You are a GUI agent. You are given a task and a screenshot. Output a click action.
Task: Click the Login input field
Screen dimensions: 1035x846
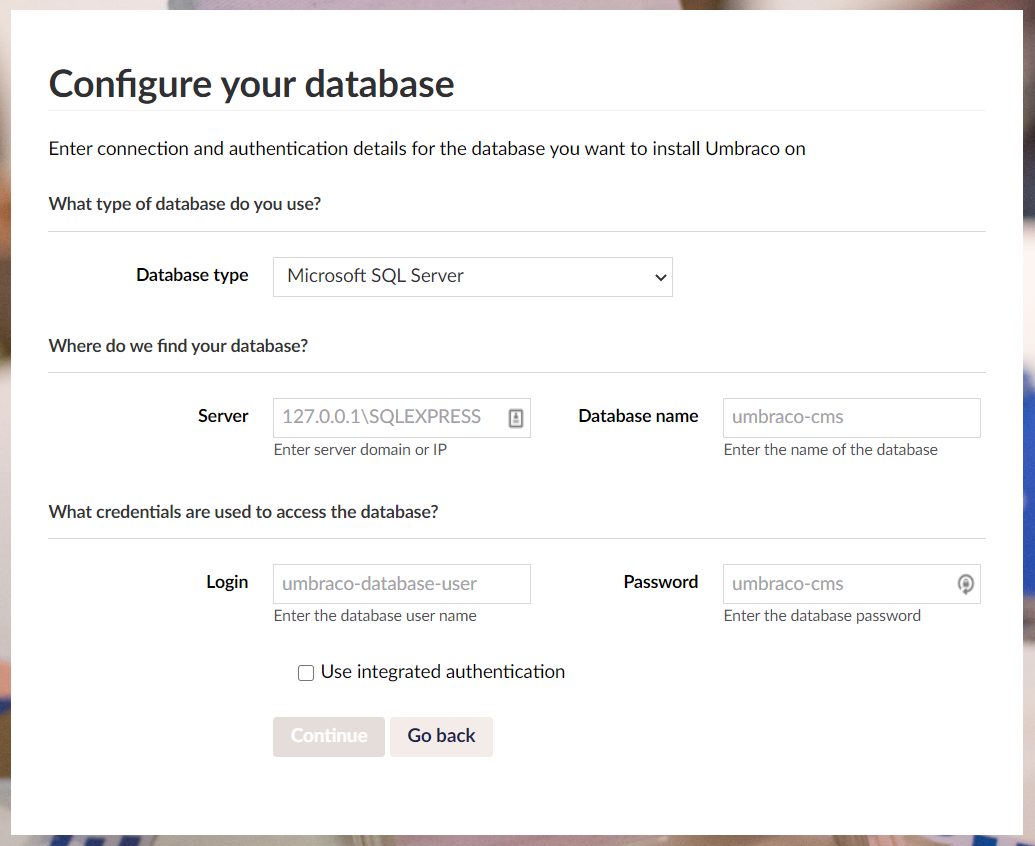point(401,583)
